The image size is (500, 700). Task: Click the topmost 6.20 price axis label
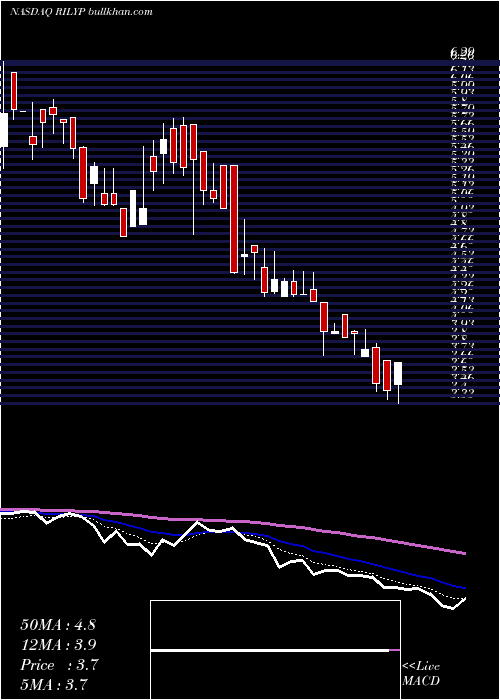462,54
